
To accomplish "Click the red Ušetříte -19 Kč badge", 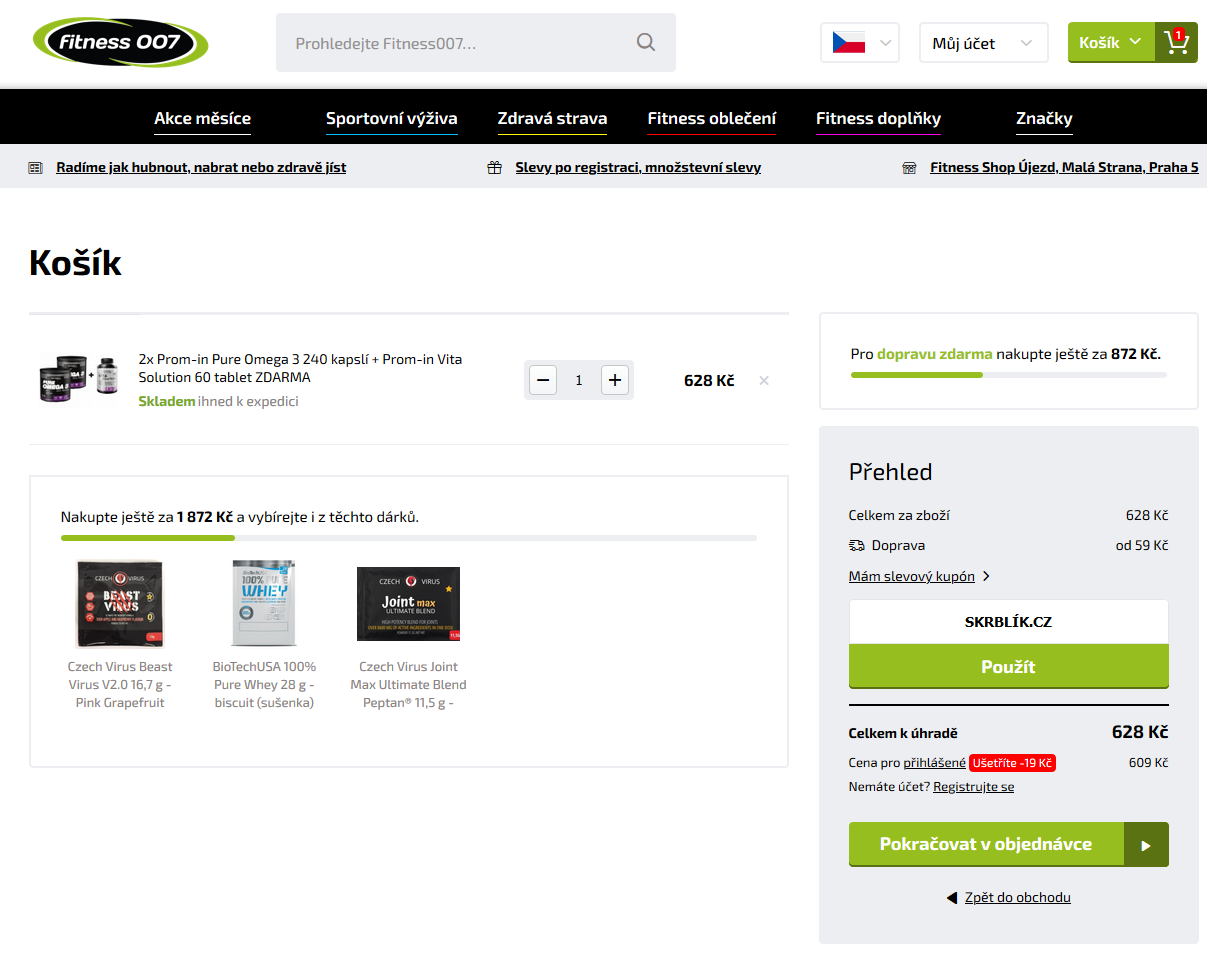I will coord(1012,763).
